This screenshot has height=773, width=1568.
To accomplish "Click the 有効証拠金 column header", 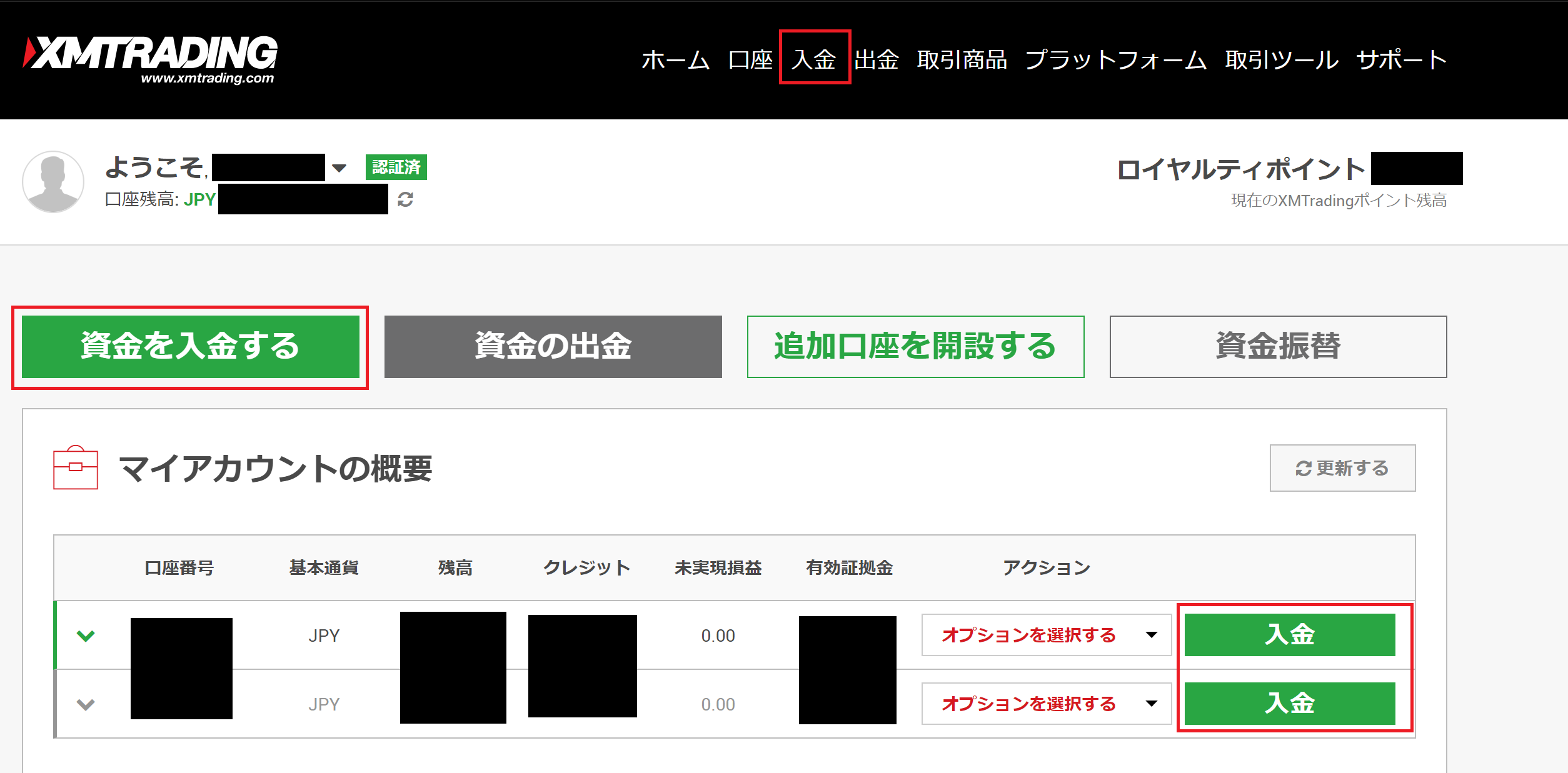I will 850,567.
